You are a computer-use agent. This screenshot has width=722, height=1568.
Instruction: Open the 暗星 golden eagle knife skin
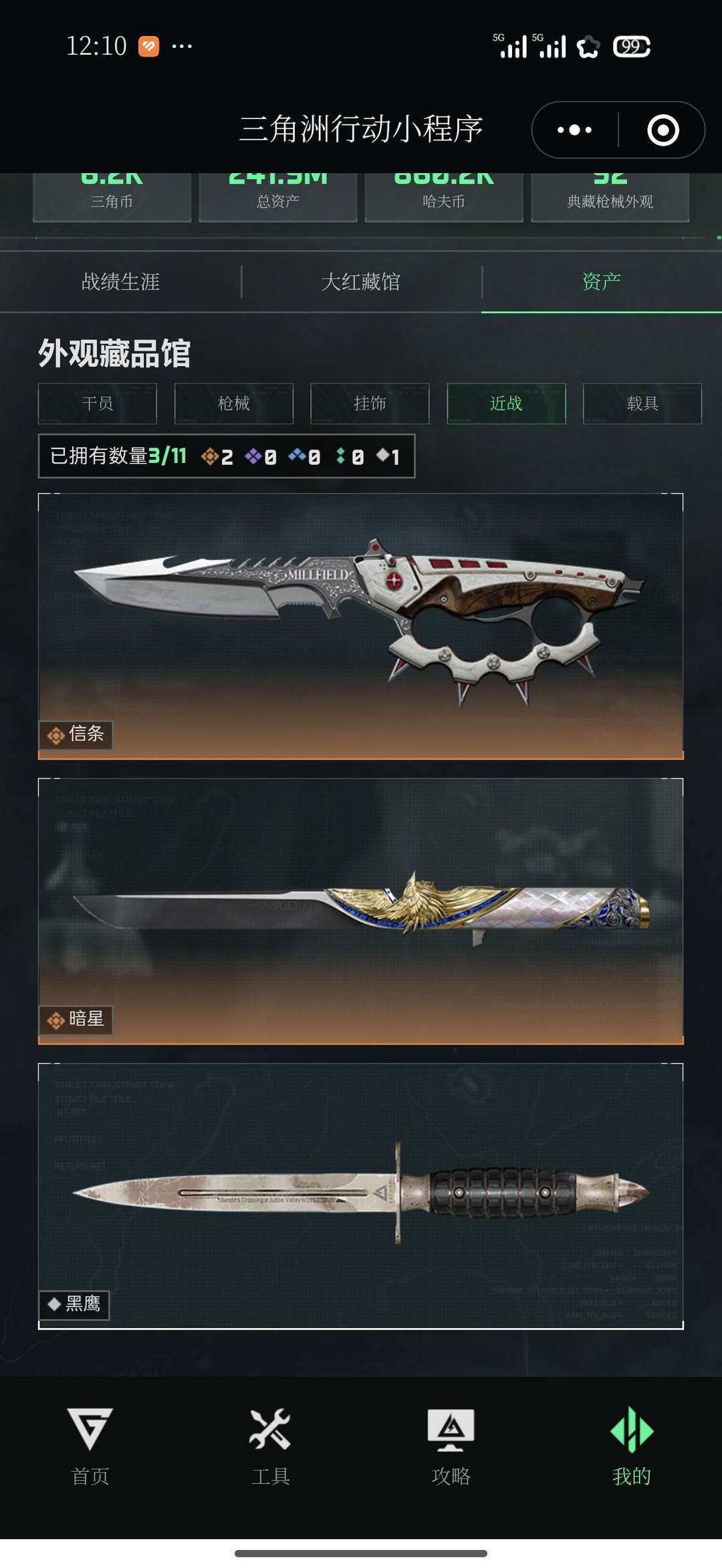(361, 911)
